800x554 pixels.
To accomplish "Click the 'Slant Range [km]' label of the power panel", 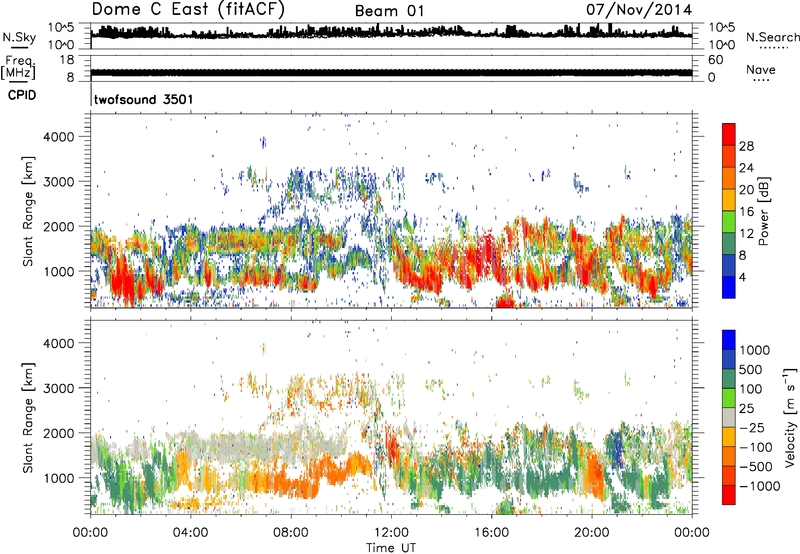I will click(x=28, y=211).
